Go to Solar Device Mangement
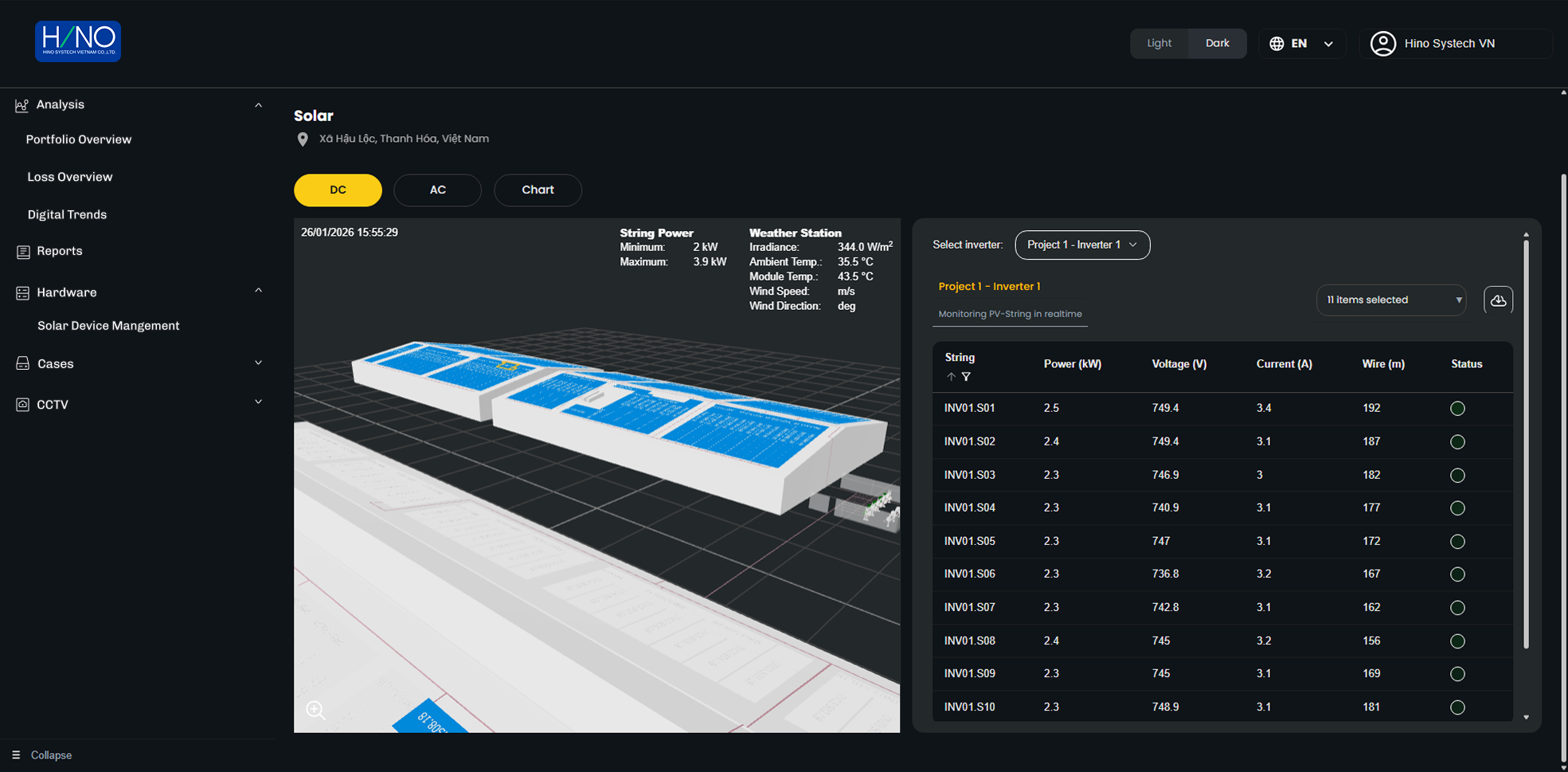This screenshot has width=1568, height=772. click(108, 326)
